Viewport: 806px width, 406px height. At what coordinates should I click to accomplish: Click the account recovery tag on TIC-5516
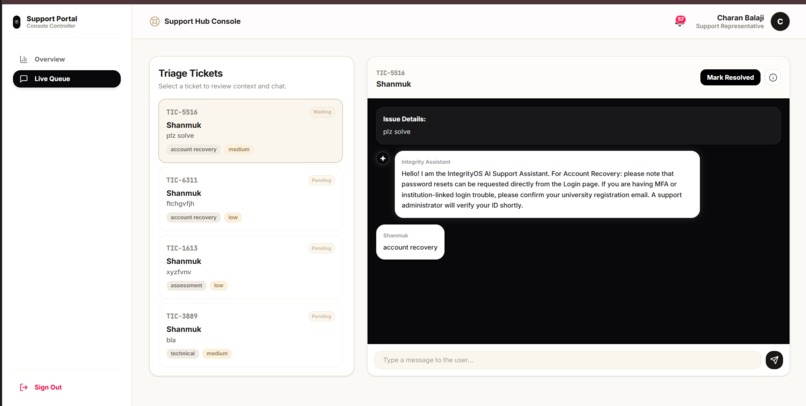pos(193,150)
